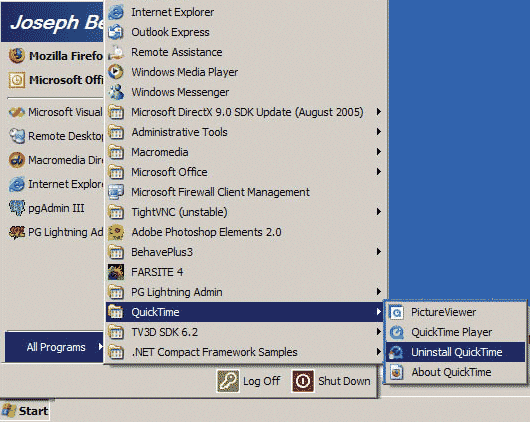530x422 pixels.
Task: Expand the PG Lightning Admin submenu arrow
Action: [379, 292]
